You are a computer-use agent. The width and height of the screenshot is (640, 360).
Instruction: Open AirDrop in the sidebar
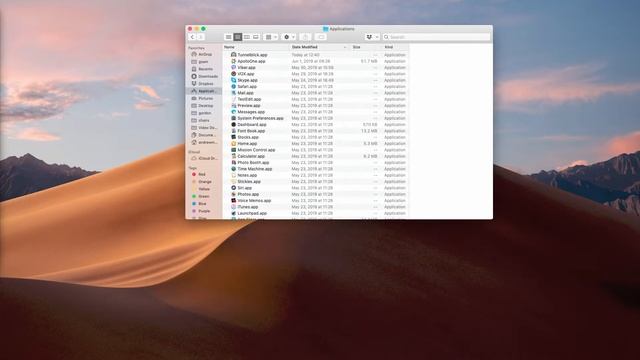[203, 54]
